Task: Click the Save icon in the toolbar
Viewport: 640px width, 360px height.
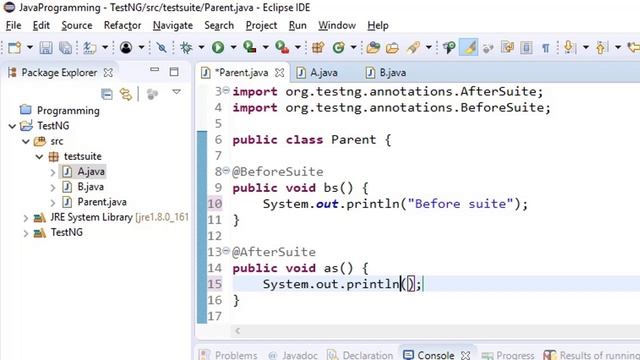Action: click(x=46, y=48)
